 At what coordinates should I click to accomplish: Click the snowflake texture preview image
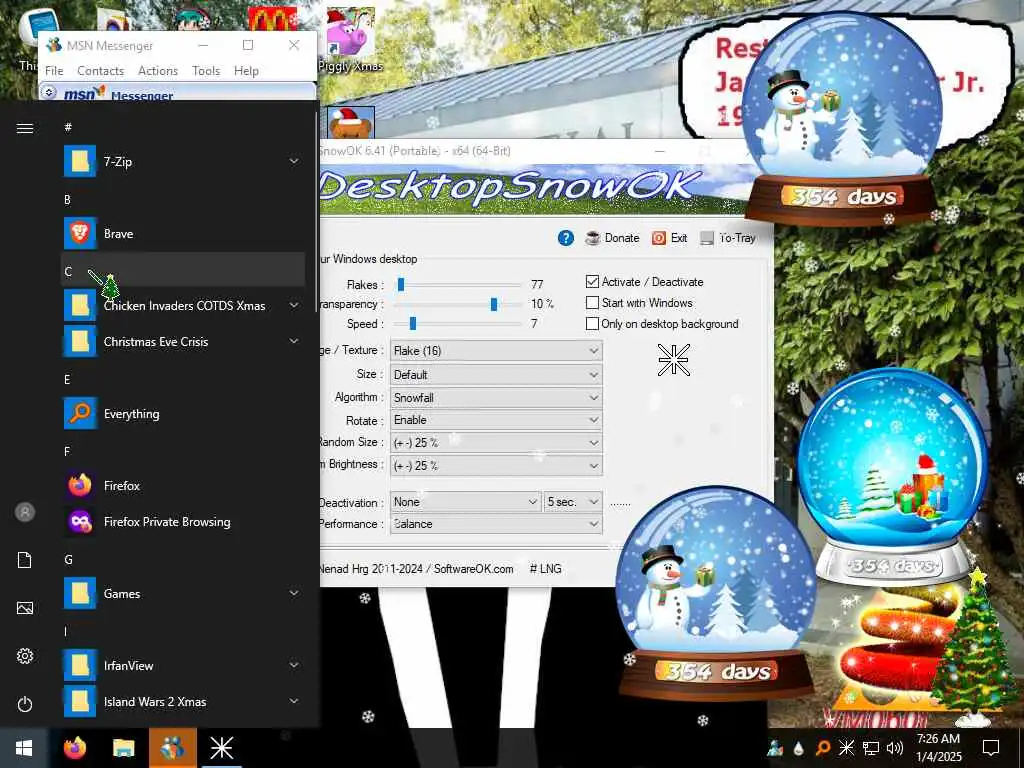point(674,360)
